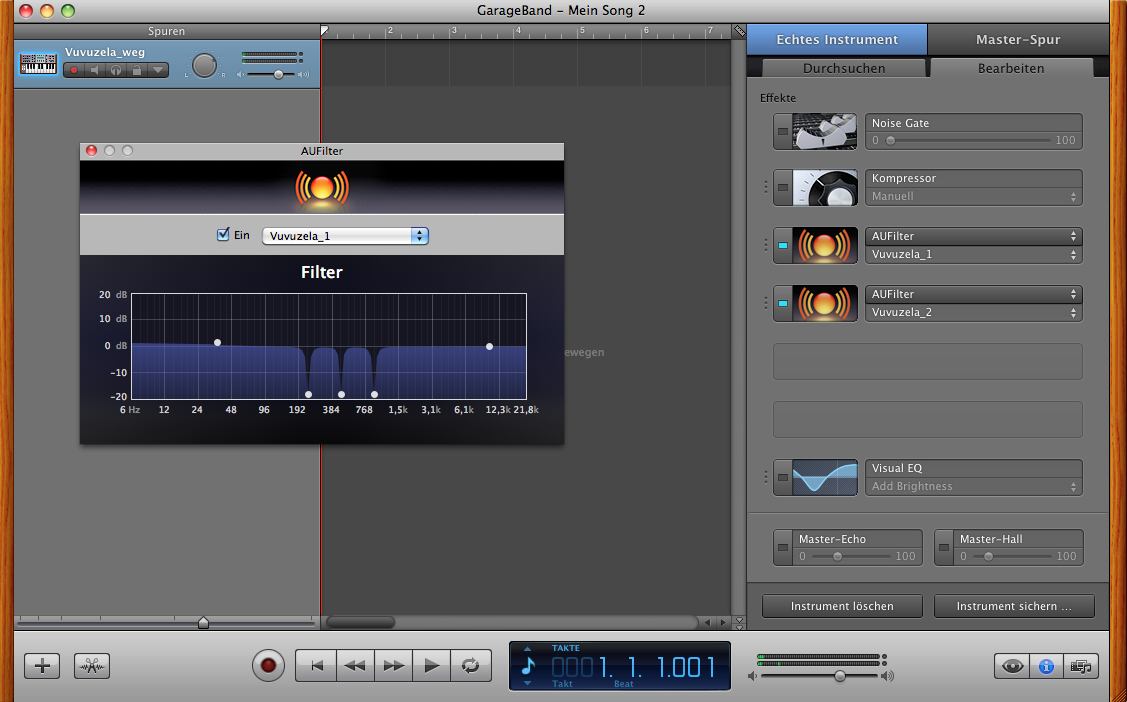Uncheck the Ein checkbox in AUFilter window

click(x=223, y=235)
